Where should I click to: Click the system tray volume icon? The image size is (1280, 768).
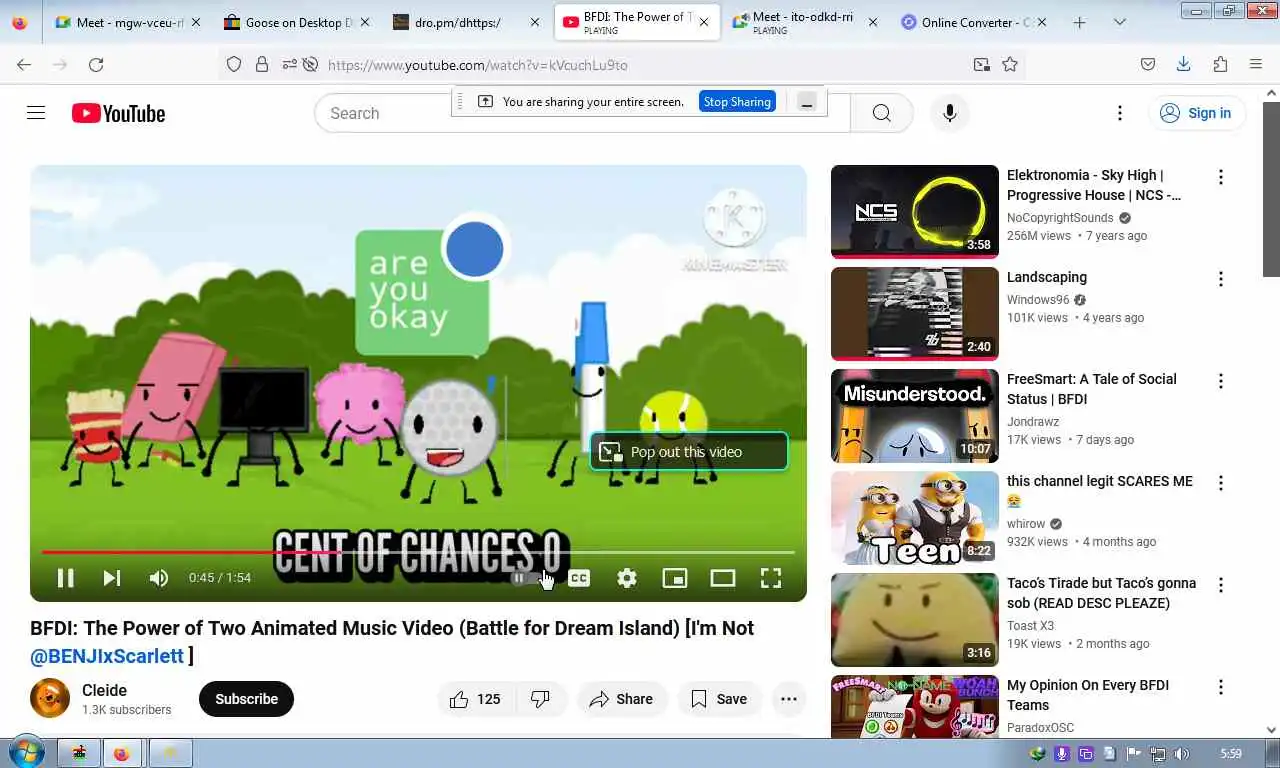point(1182,753)
